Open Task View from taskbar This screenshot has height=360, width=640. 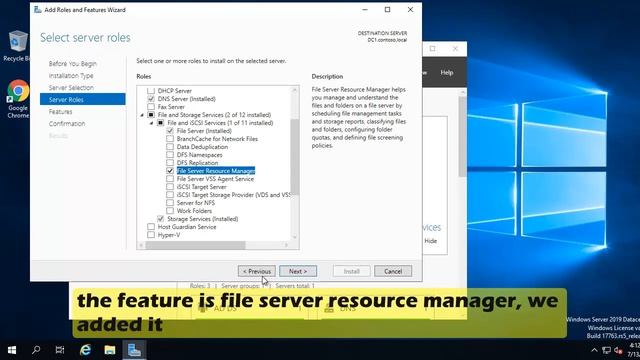[60, 350]
